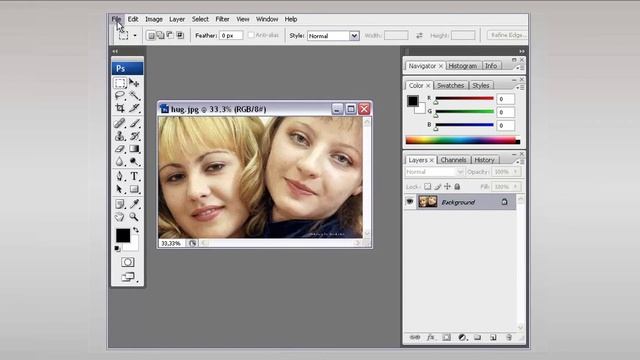Click the foreground color swatch in toolbox
Screen dimensions: 640x360
click(123, 236)
